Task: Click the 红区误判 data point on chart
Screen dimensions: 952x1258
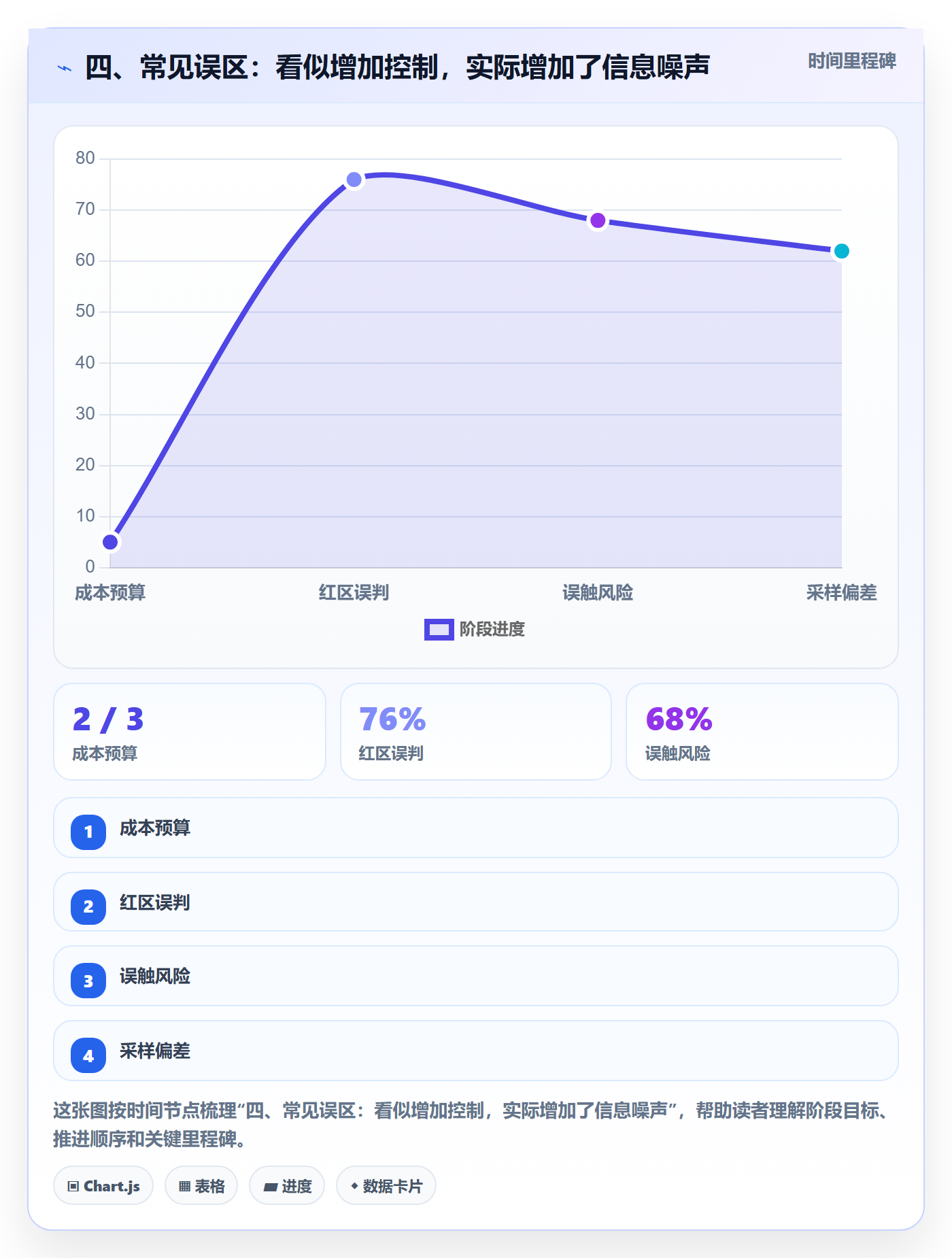Action: (354, 180)
